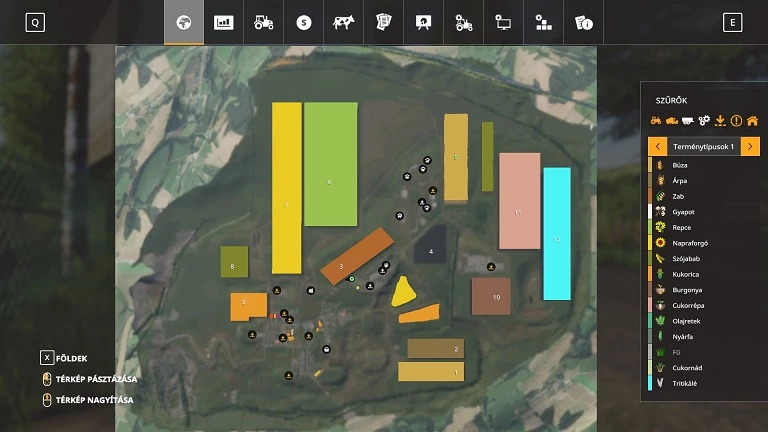Open the help info icon tab

tap(584, 22)
